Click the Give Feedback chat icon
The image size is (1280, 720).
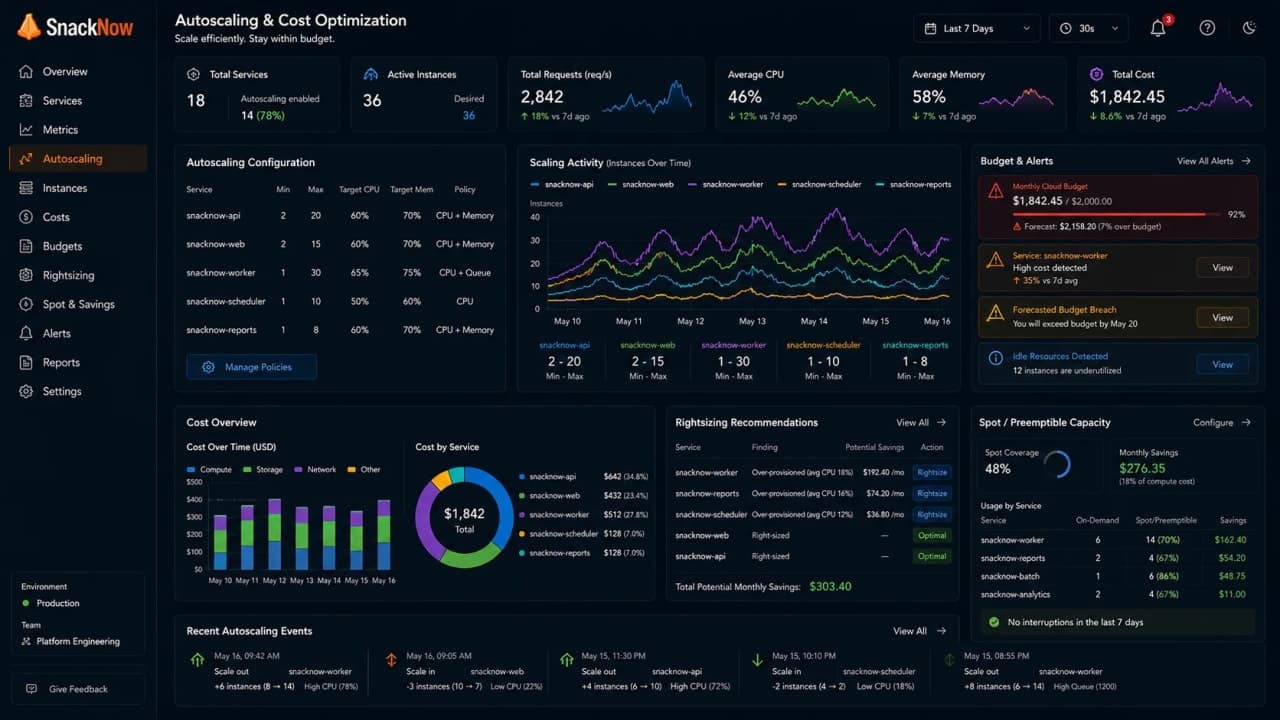31,689
